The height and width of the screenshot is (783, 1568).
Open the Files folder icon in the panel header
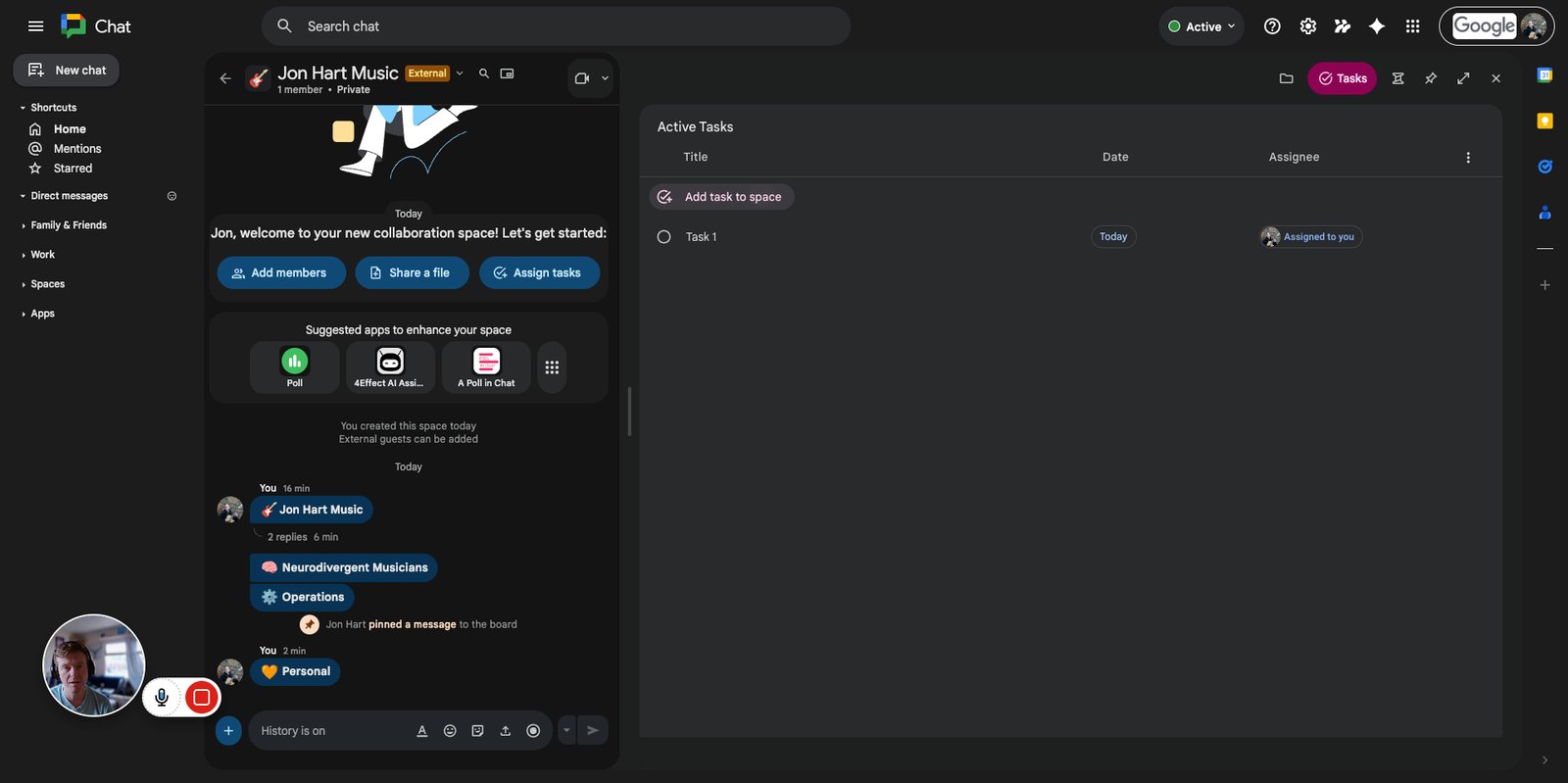1287,78
